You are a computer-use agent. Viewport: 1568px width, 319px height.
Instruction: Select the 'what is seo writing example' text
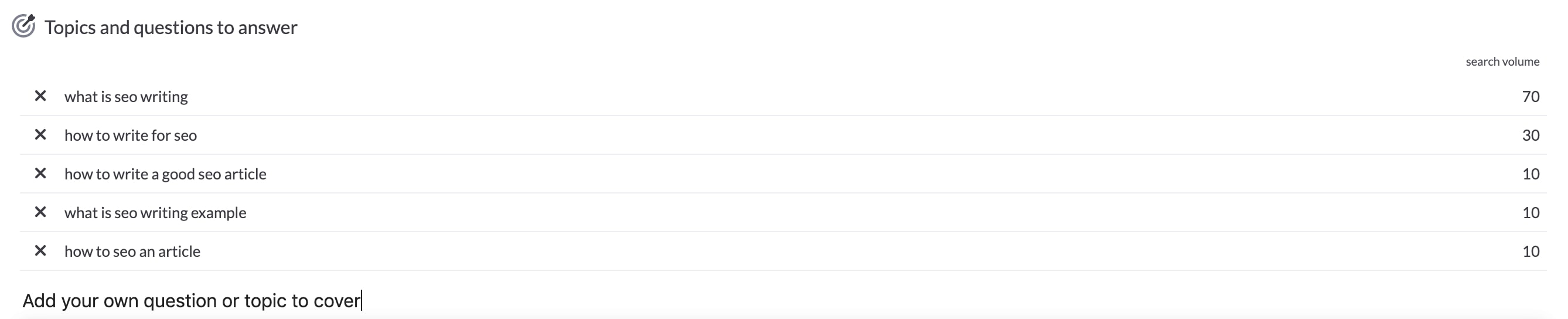click(x=155, y=212)
